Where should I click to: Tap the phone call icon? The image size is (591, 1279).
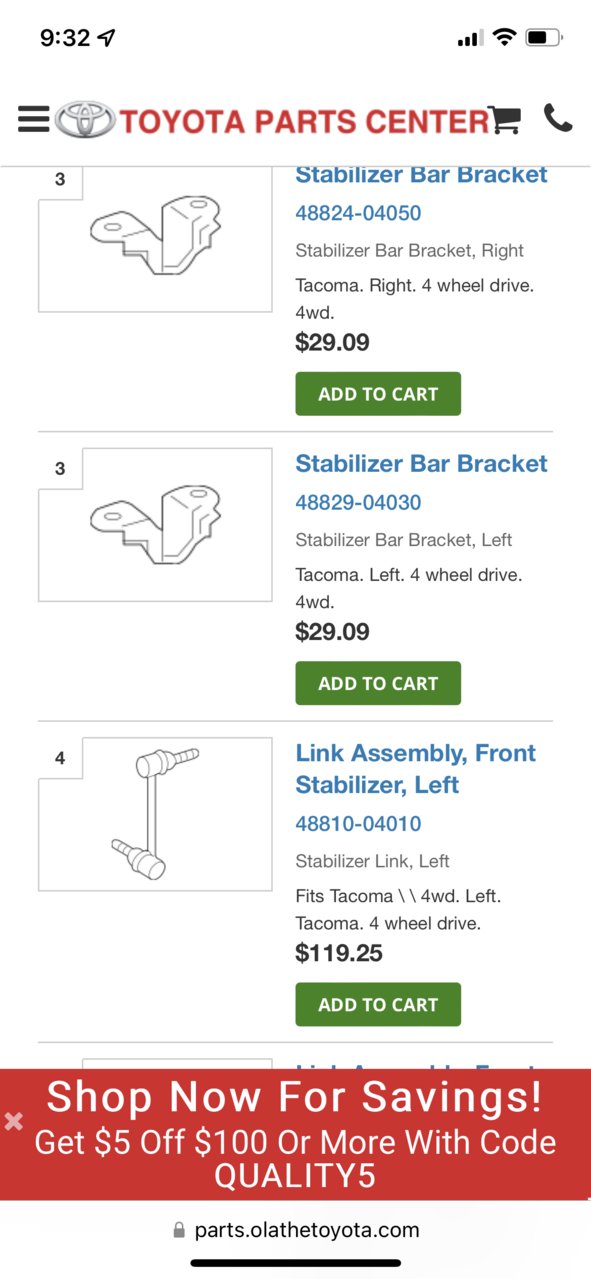click(x=558, y=118)
